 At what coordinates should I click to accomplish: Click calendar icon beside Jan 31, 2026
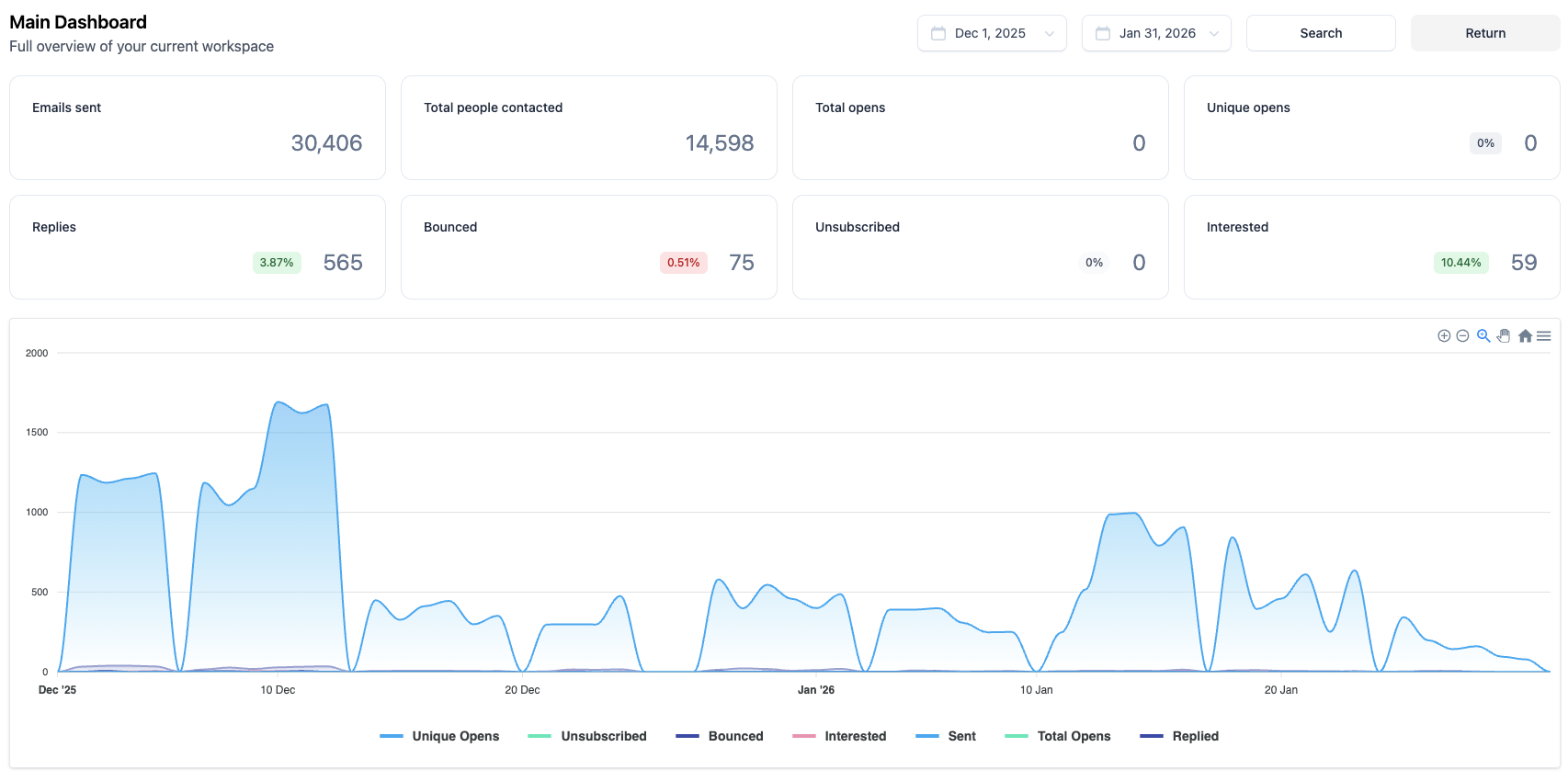1103,33
